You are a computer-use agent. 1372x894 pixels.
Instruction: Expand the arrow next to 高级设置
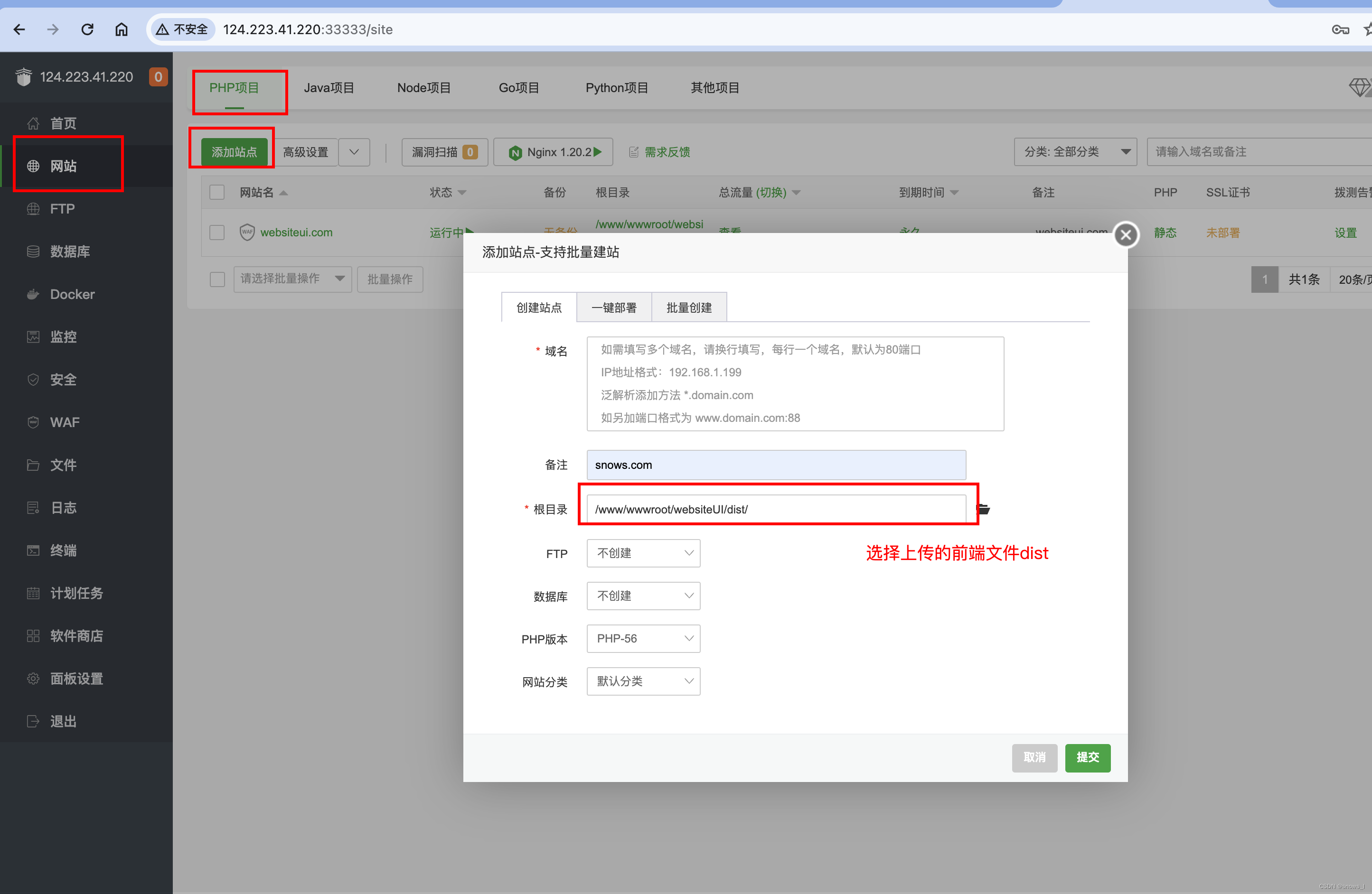[354, 152]
